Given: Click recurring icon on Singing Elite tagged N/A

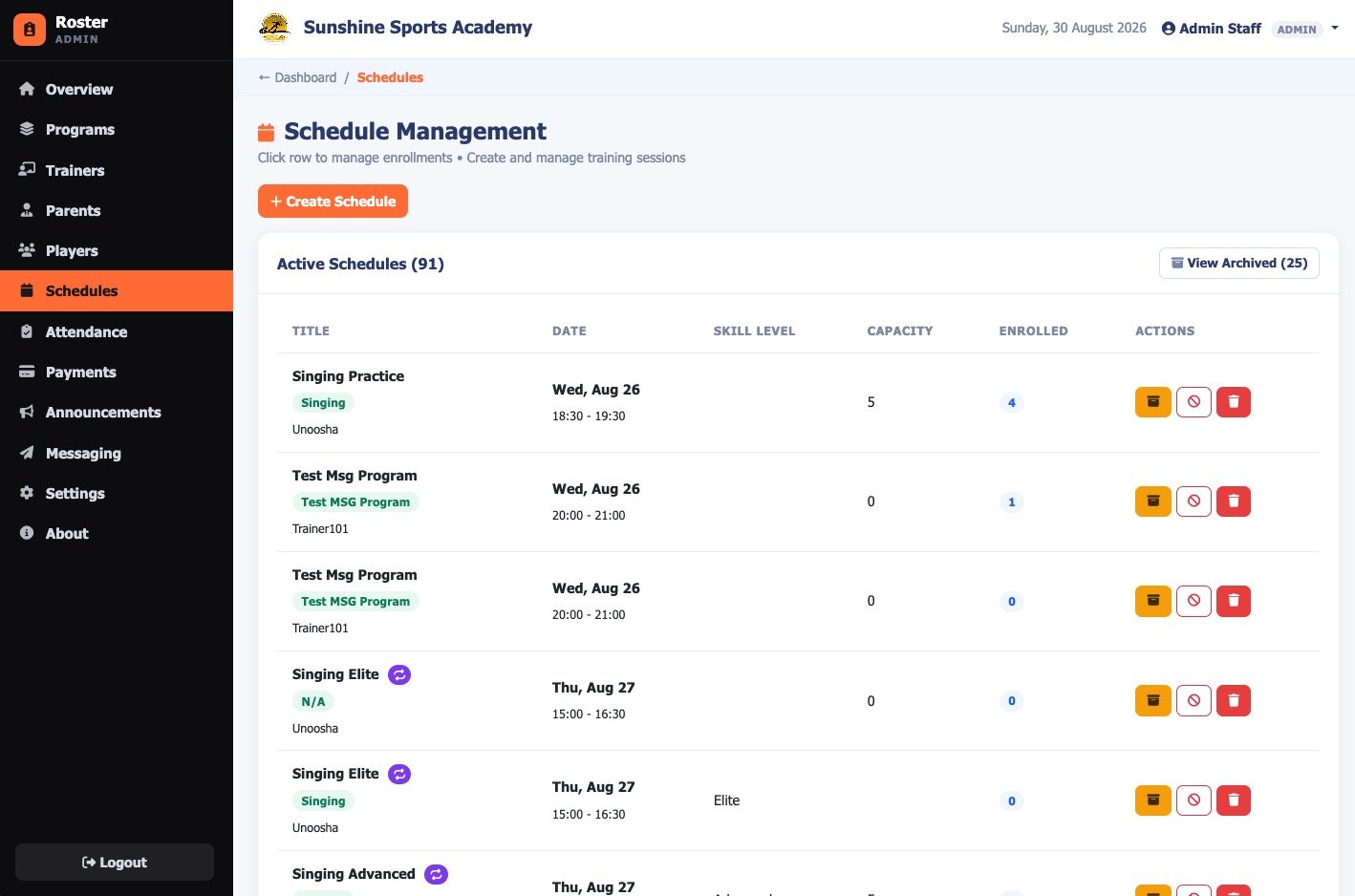Looking at the screenshot, I should pyautogui.click(x=399, y=674).
